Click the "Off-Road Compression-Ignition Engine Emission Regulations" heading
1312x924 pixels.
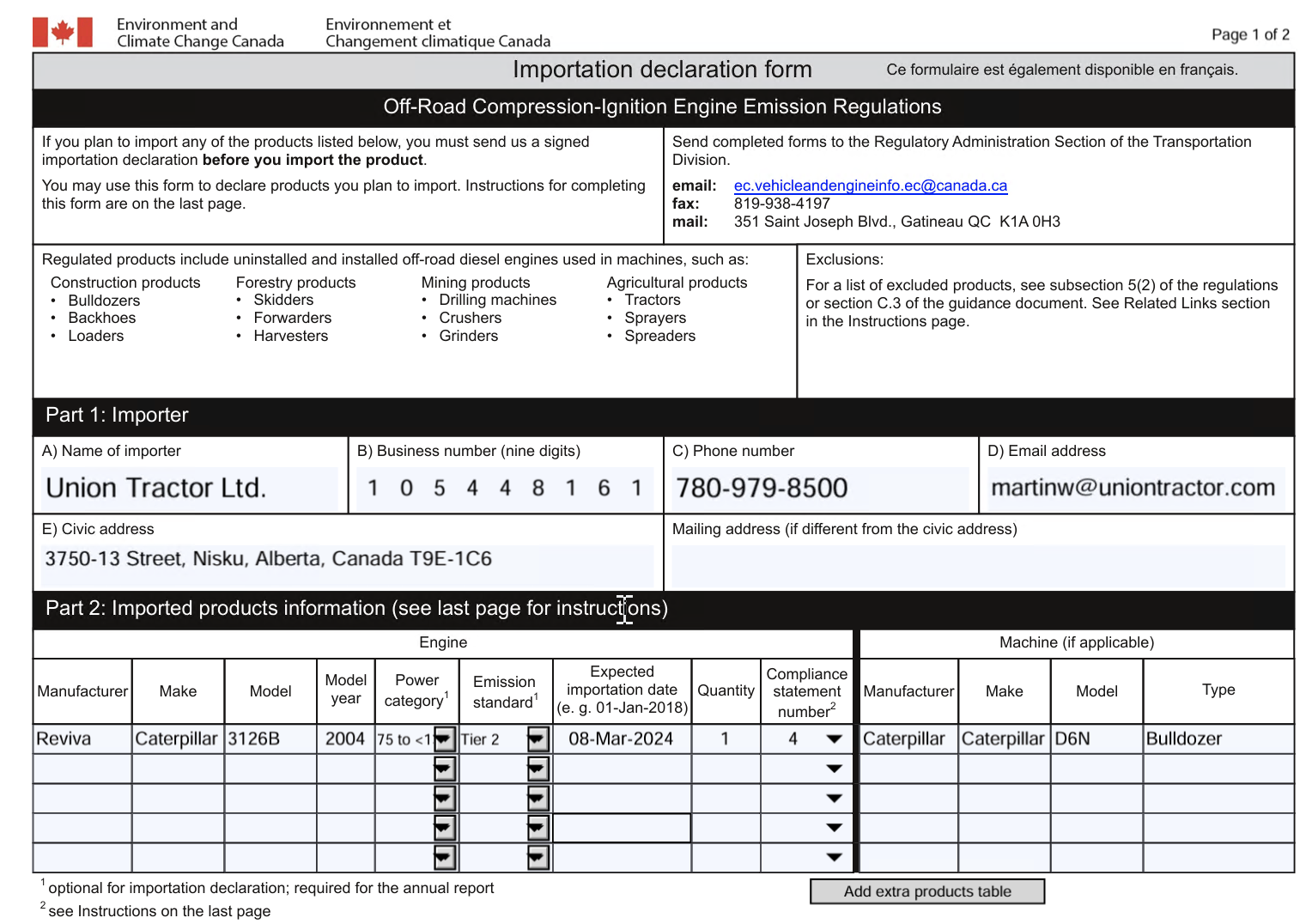(662, 106)
